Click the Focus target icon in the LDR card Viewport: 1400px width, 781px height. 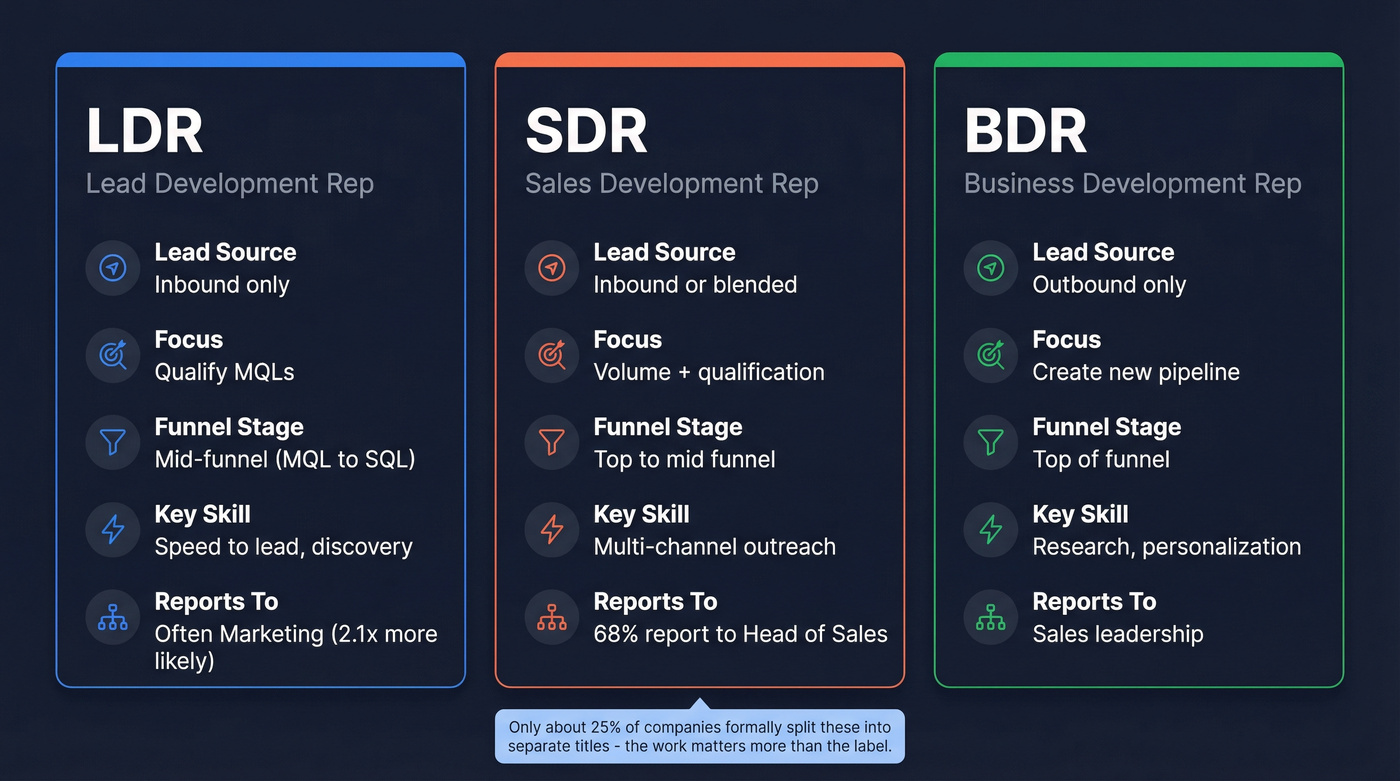point(112,355)
